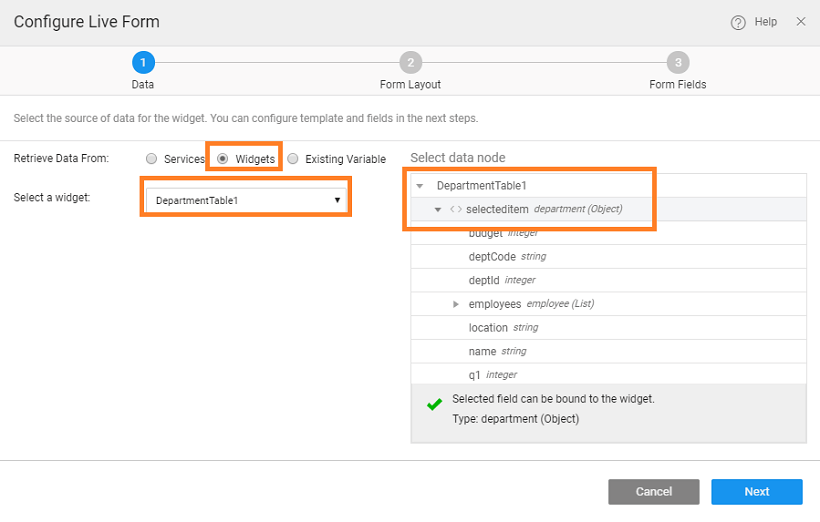Viewport: 820px width, 522px height.
Task: Click the green checkmark validation icon
Action: pyautogui.click(x=434, y=405)
